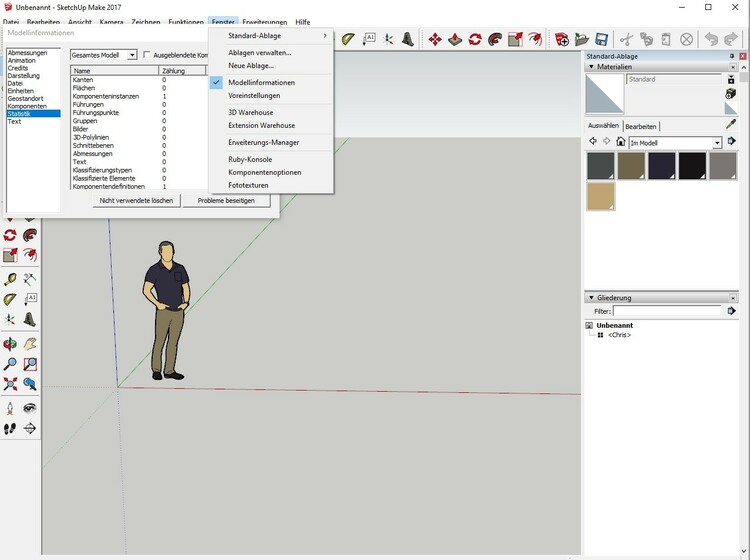The image size is (750, 560).
Task: Open the Hilfe menu
Action: click(302, 22)
